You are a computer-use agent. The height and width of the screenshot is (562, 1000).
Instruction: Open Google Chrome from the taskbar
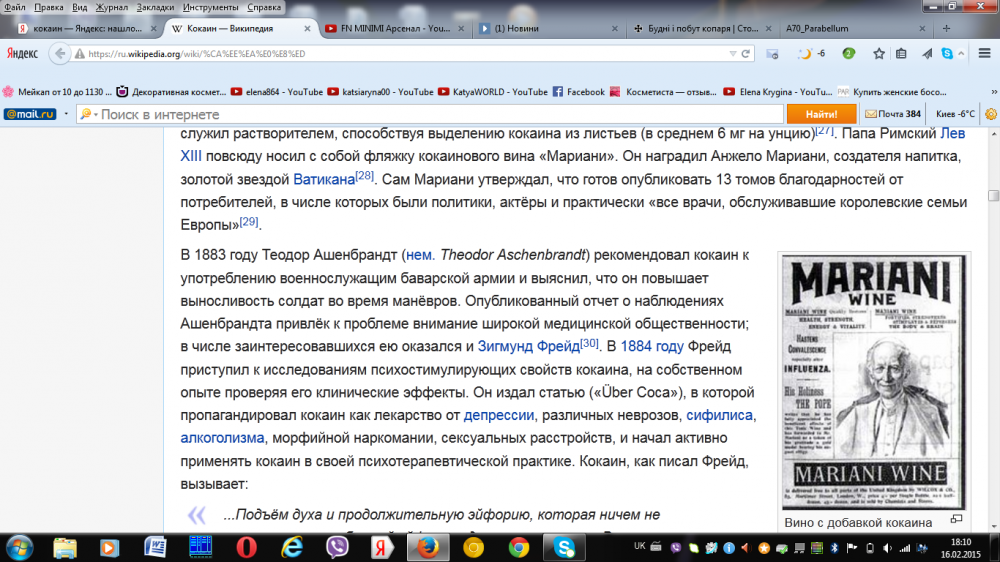point(518,547)
